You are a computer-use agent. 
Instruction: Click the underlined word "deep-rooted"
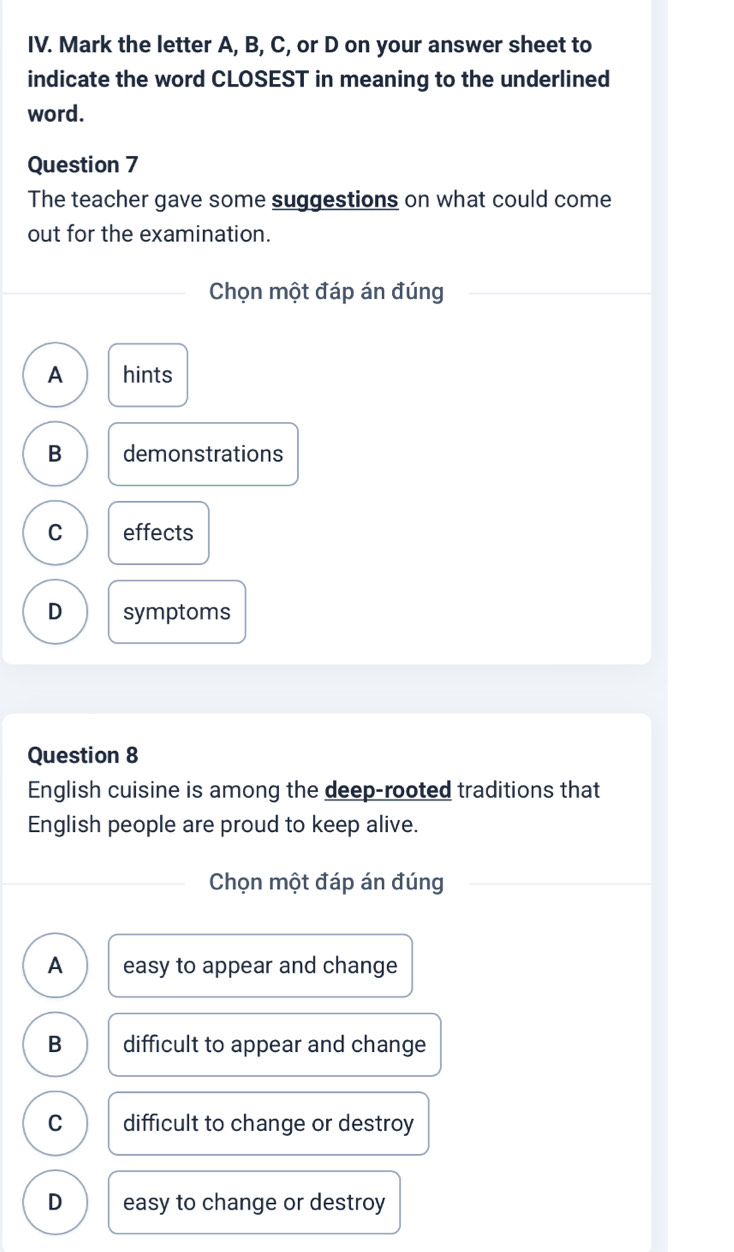tap(390, 791)
